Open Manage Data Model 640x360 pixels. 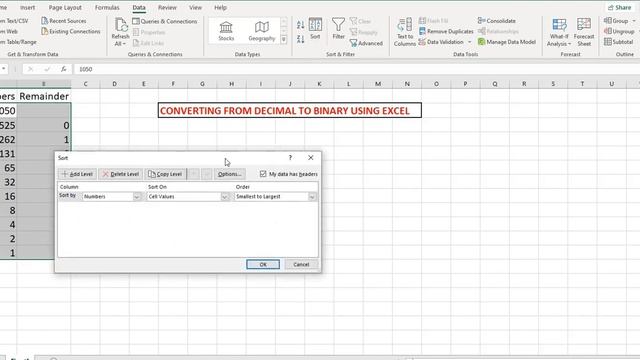tap(507, 42)
